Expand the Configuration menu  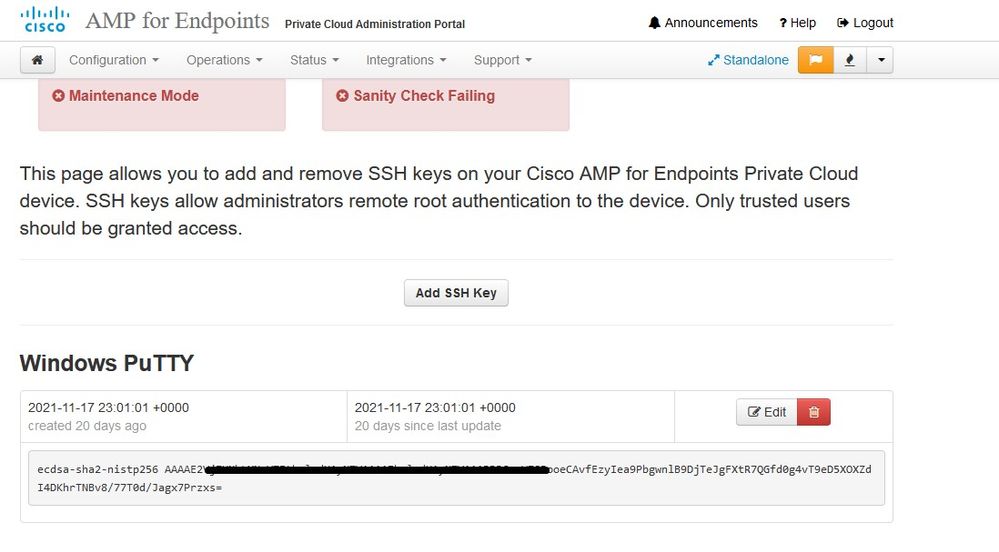(113, 60)
